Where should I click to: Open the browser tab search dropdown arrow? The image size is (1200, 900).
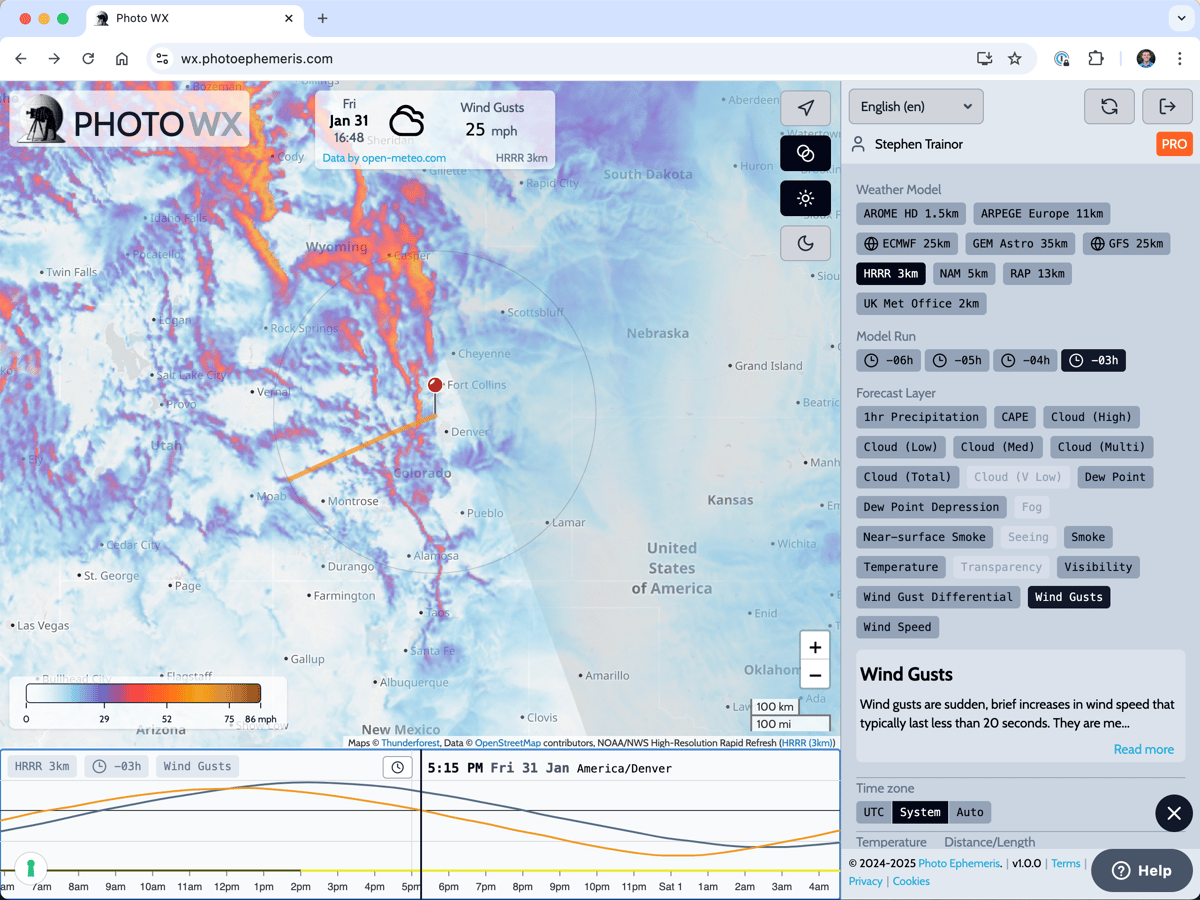(x=1181, y=18)
